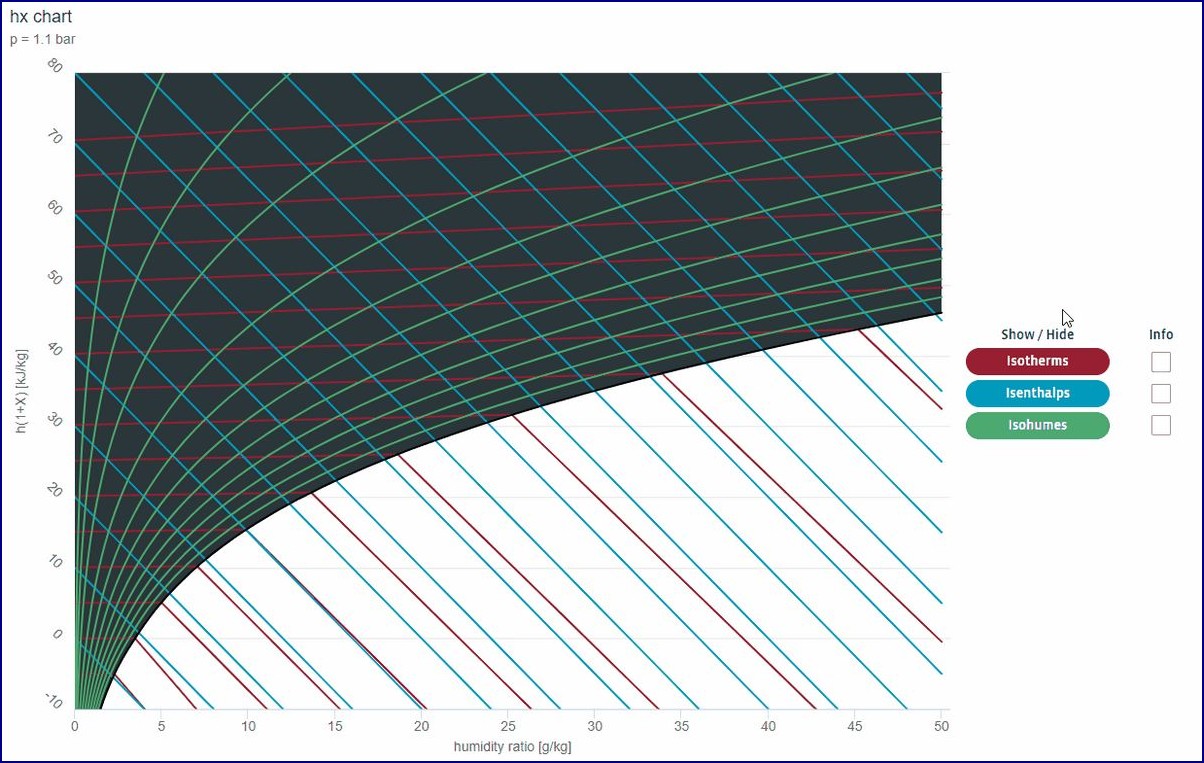The height and width of the screenshot is (763, 1204).
Task: Click the y-axis tick label 80
Action: pos(56,67)
